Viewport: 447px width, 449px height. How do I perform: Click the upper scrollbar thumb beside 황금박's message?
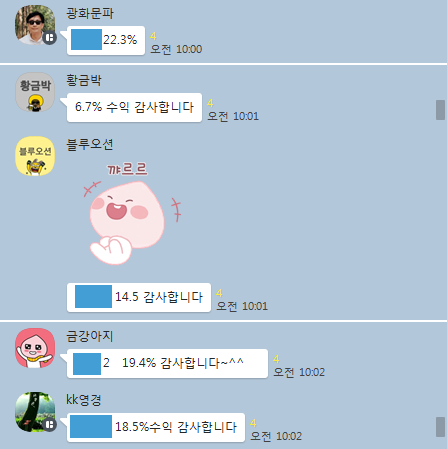tap(440, 110)
